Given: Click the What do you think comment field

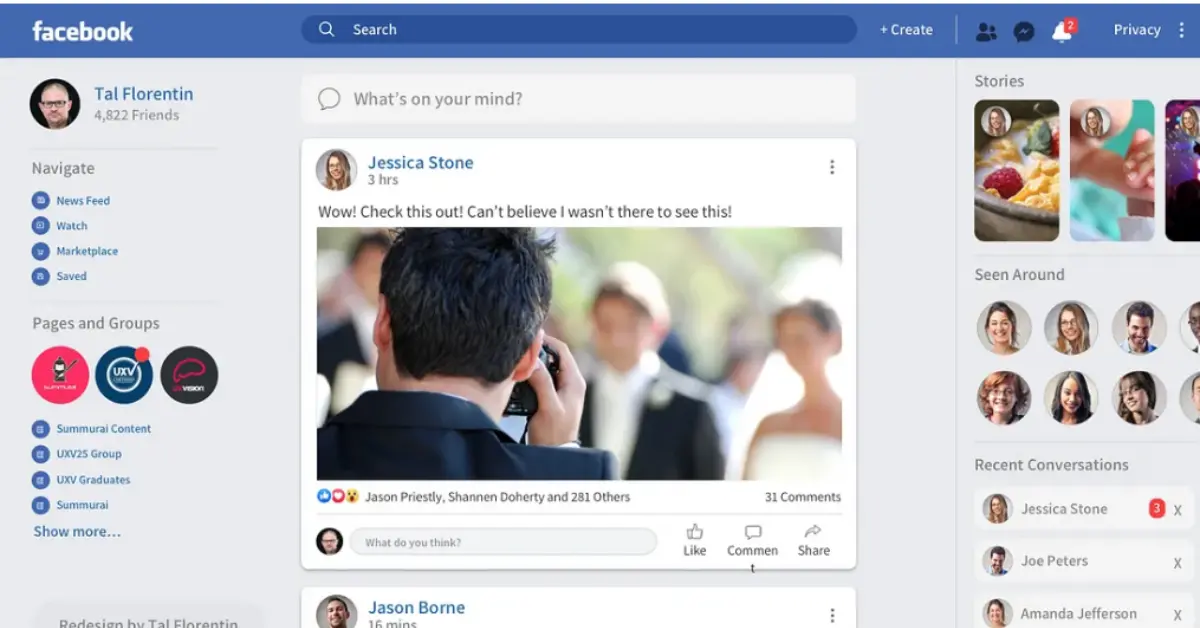Looking at the screenshot, I should [x=503, y=542].
